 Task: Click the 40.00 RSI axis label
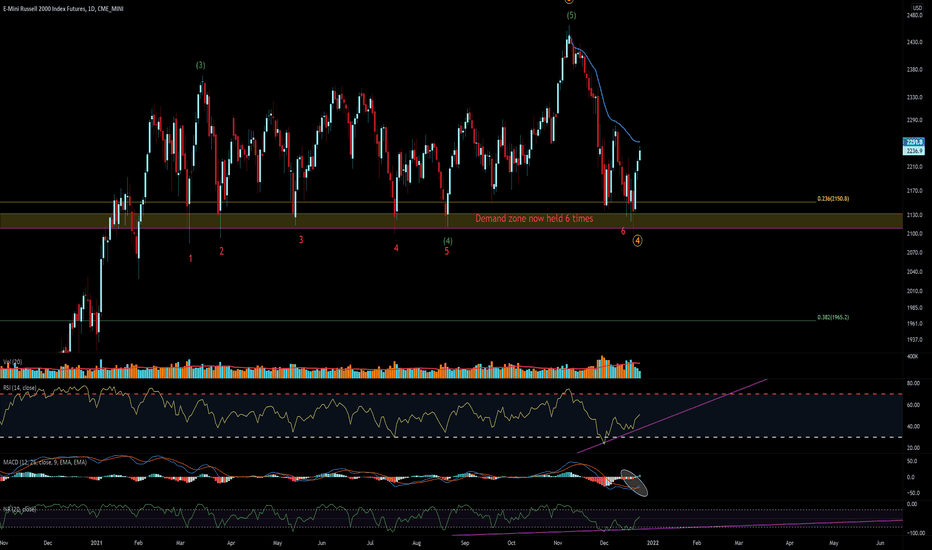click(914, 427)
